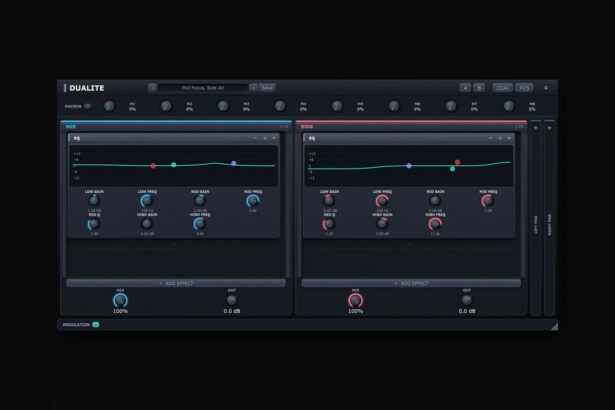
Task: Click the Side EQ High Gain knob
Action: [x=382, y=224]
